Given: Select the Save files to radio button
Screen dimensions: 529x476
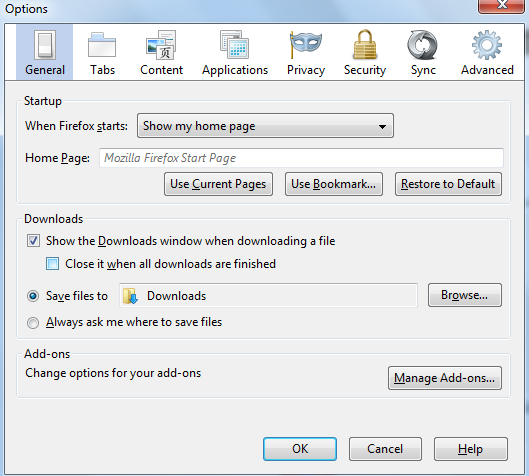Looking at the screenshot, I should (33, 296).
